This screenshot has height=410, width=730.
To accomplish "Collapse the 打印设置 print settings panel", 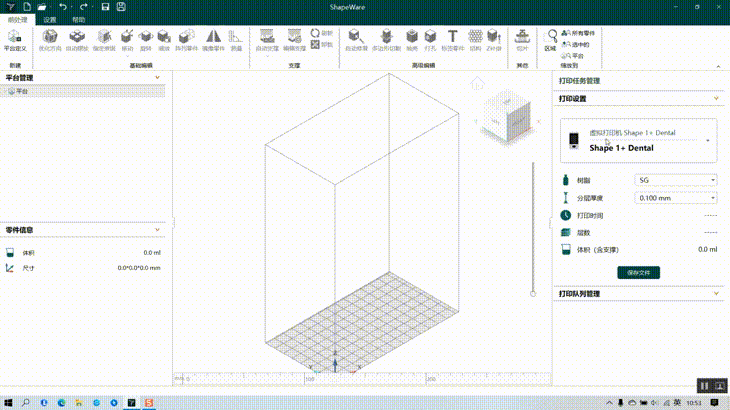I will pos(716,99).
